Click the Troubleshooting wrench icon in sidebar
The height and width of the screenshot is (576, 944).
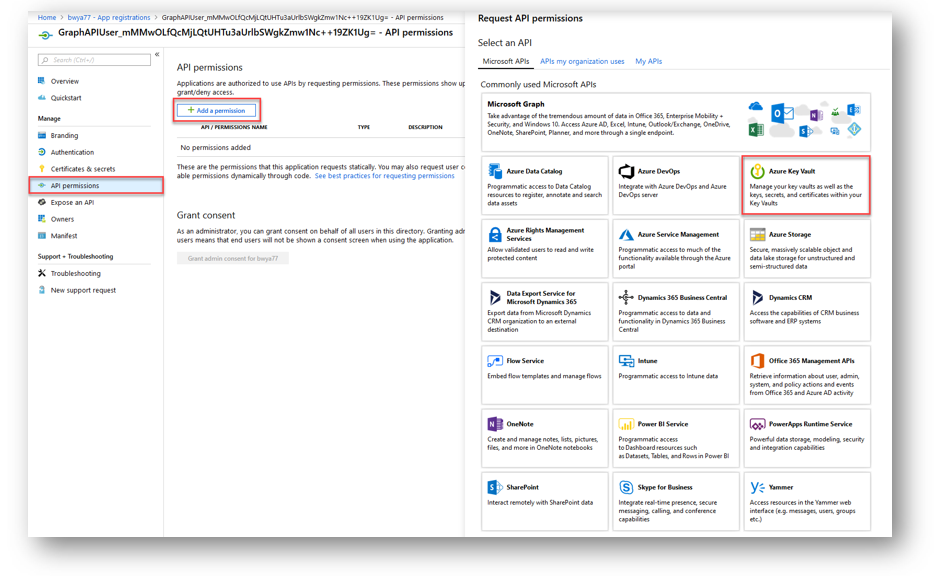click(x=42, y=273)
